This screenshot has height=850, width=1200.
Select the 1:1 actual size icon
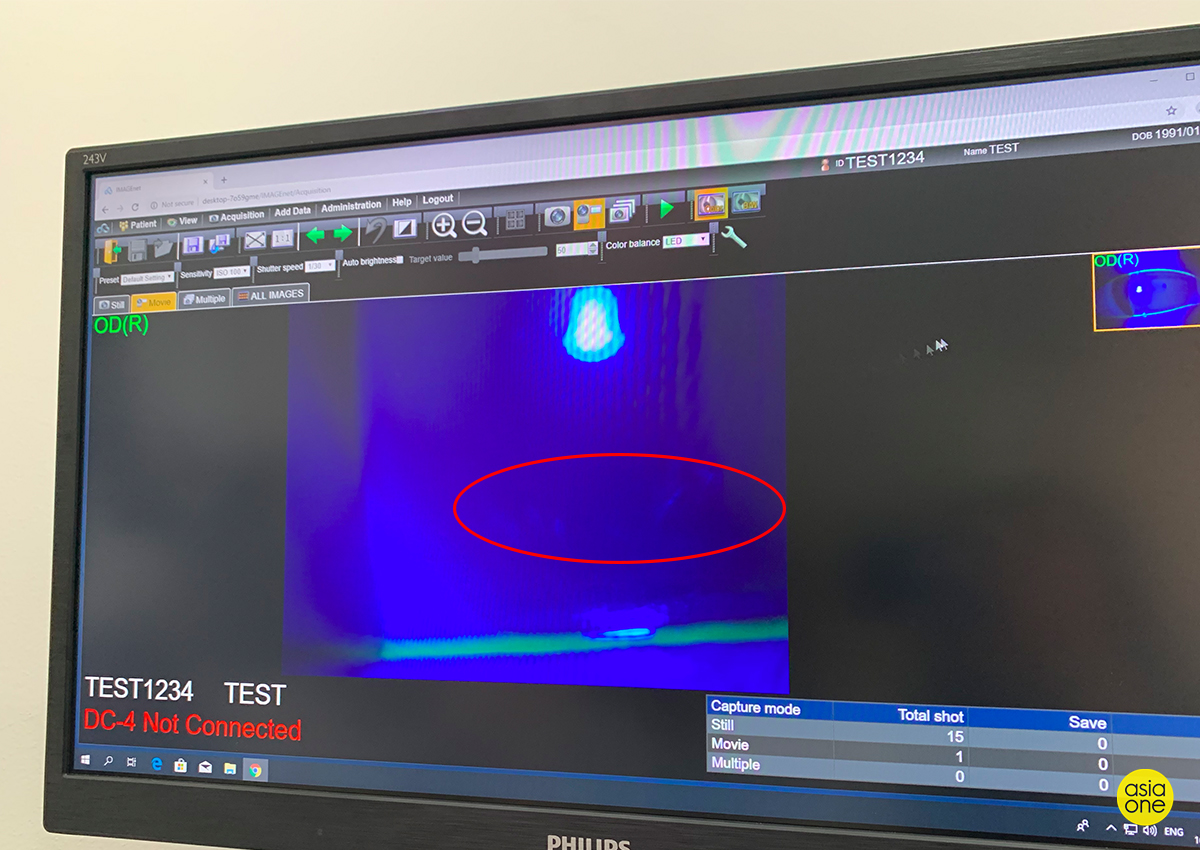coord(282,238)
